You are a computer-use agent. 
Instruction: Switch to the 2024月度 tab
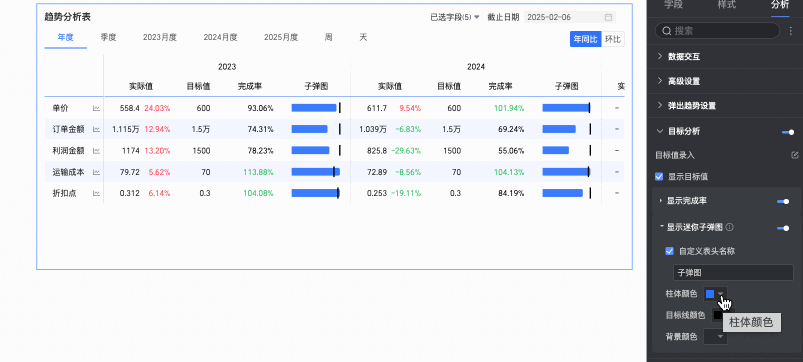tap(220, 37)
